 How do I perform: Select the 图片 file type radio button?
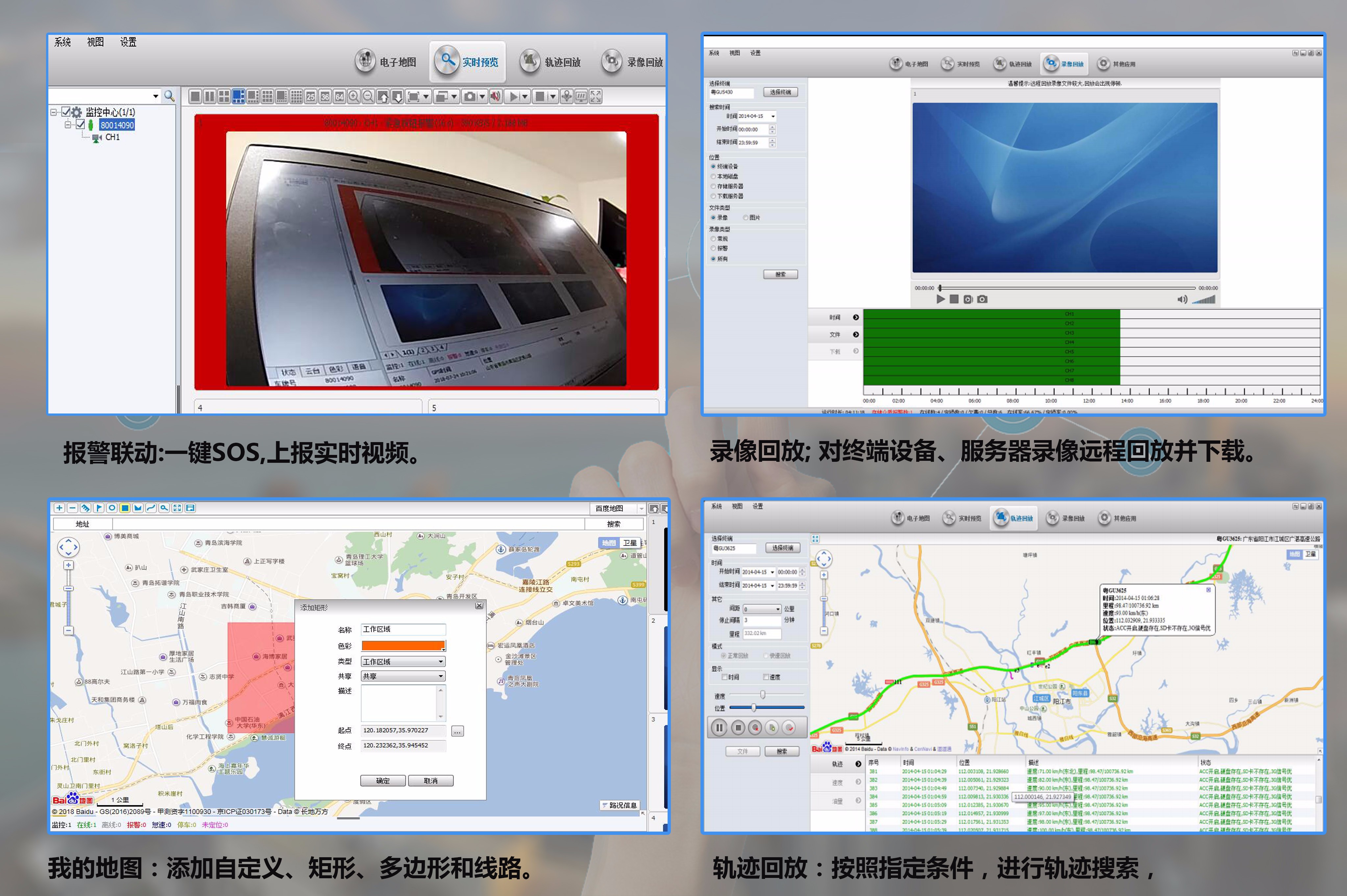pyautogui.click(x=746, y=217)
